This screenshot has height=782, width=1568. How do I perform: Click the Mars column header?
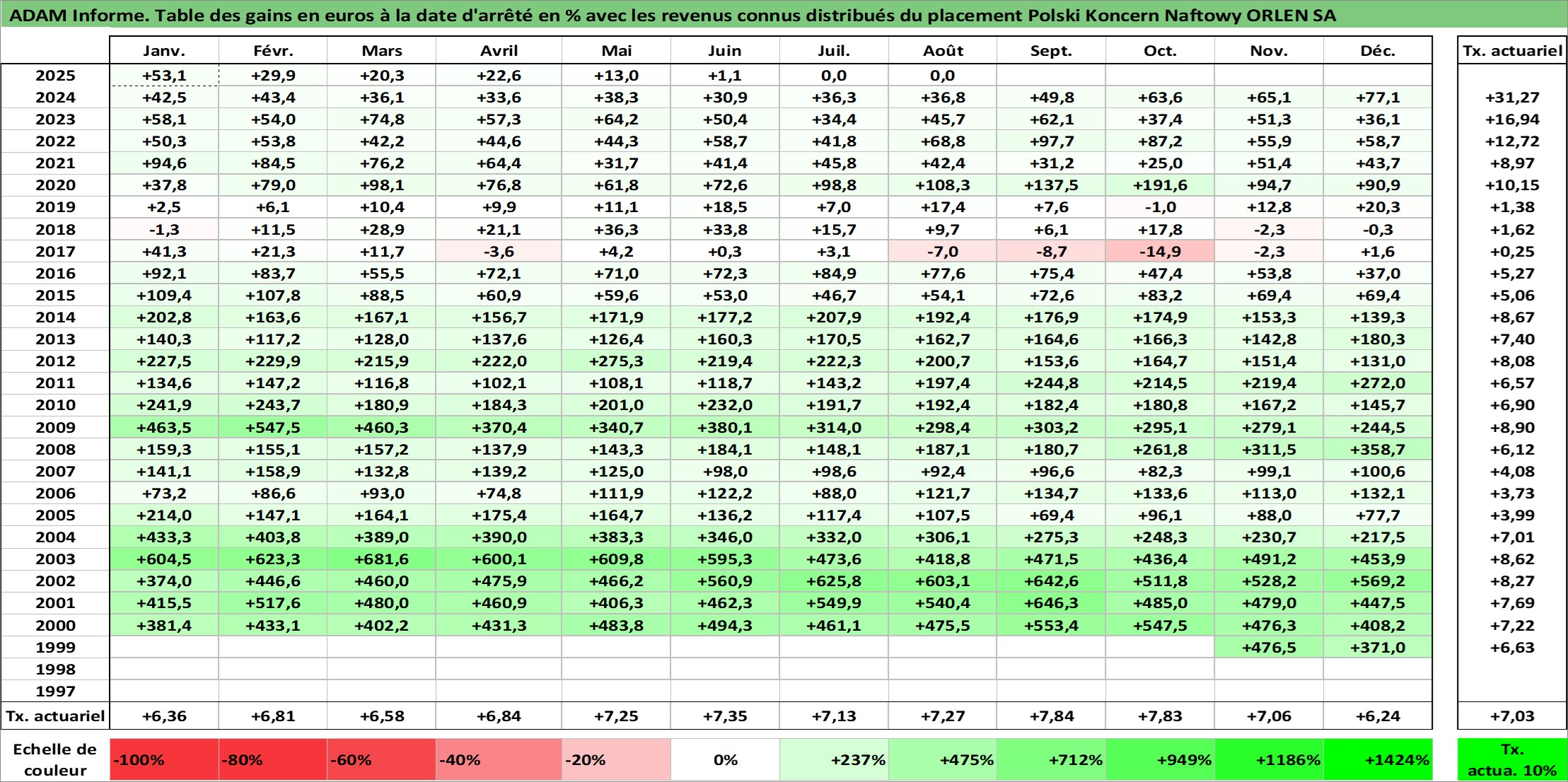pyautogui.click(x=382, y=51)
